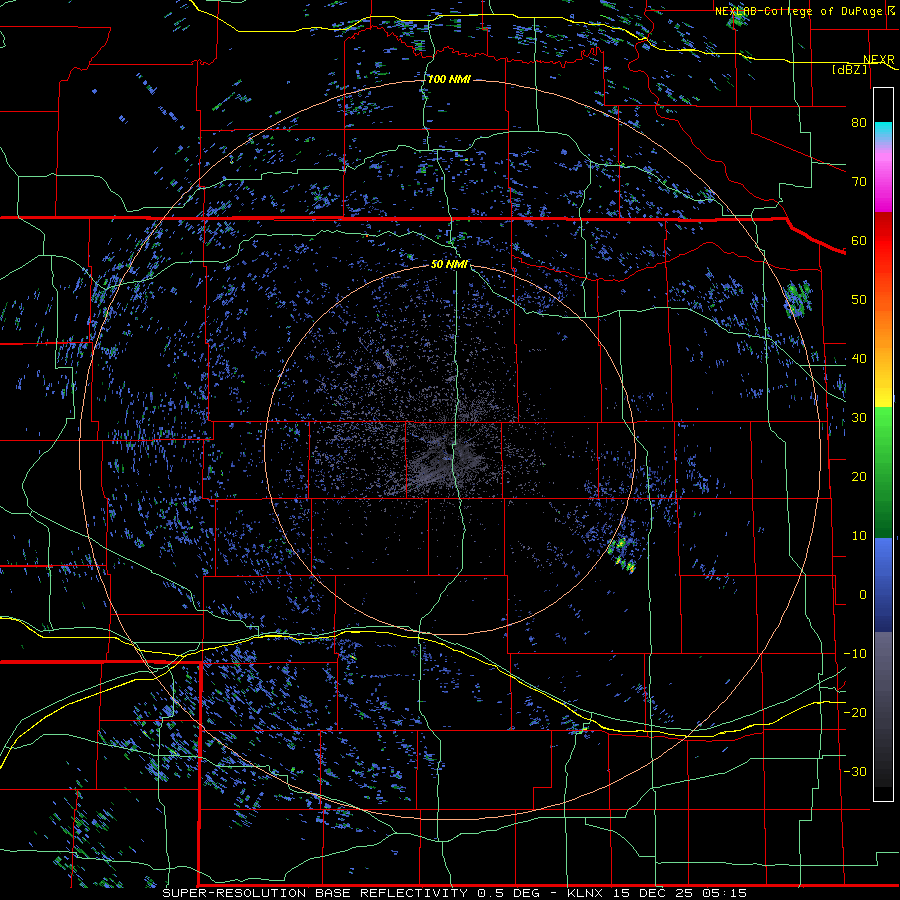
Task: Click the "[dBZ]" unit label
Action: click(x=849, y=69)
